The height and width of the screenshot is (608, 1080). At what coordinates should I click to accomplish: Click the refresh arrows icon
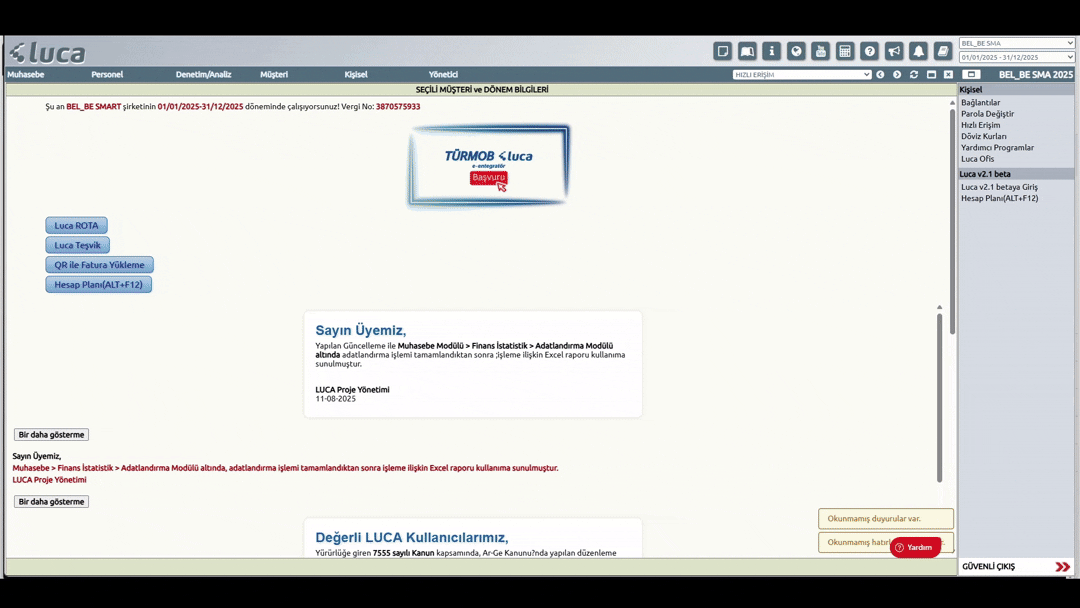(x=914, y=75)
